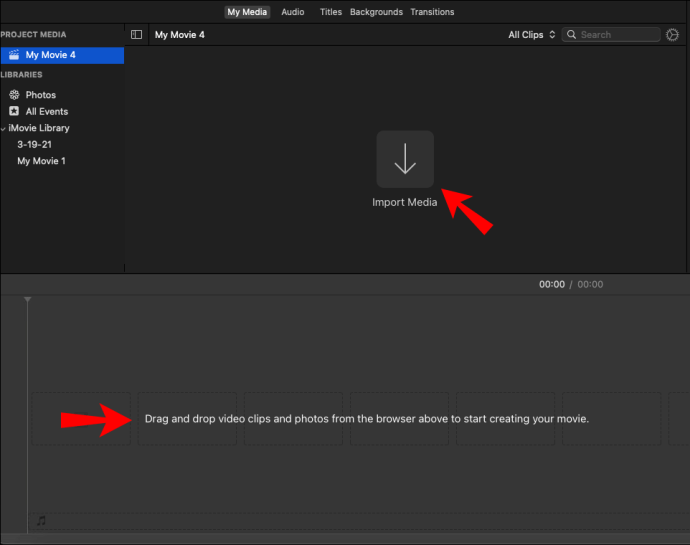Screen dimensions: 690x545
Task: Click the All Events star icon
Action: [x=14, y=111]
